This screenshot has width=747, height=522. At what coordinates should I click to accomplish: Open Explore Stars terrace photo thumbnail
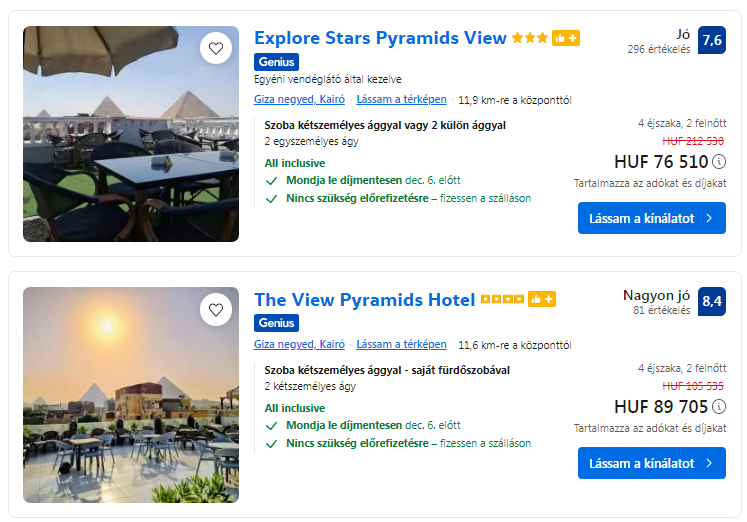tap(131, 134)
